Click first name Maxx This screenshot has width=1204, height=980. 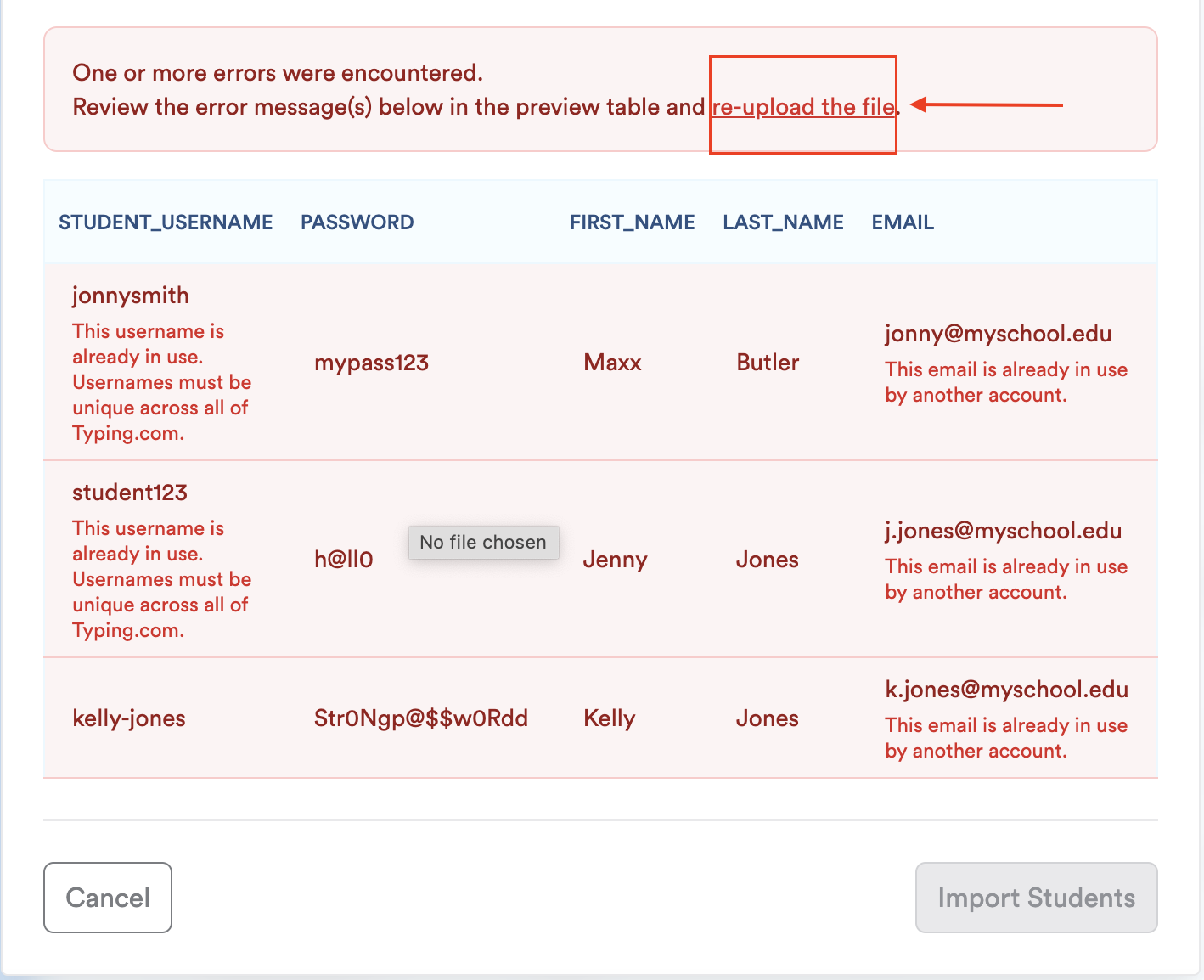point(612,363)
